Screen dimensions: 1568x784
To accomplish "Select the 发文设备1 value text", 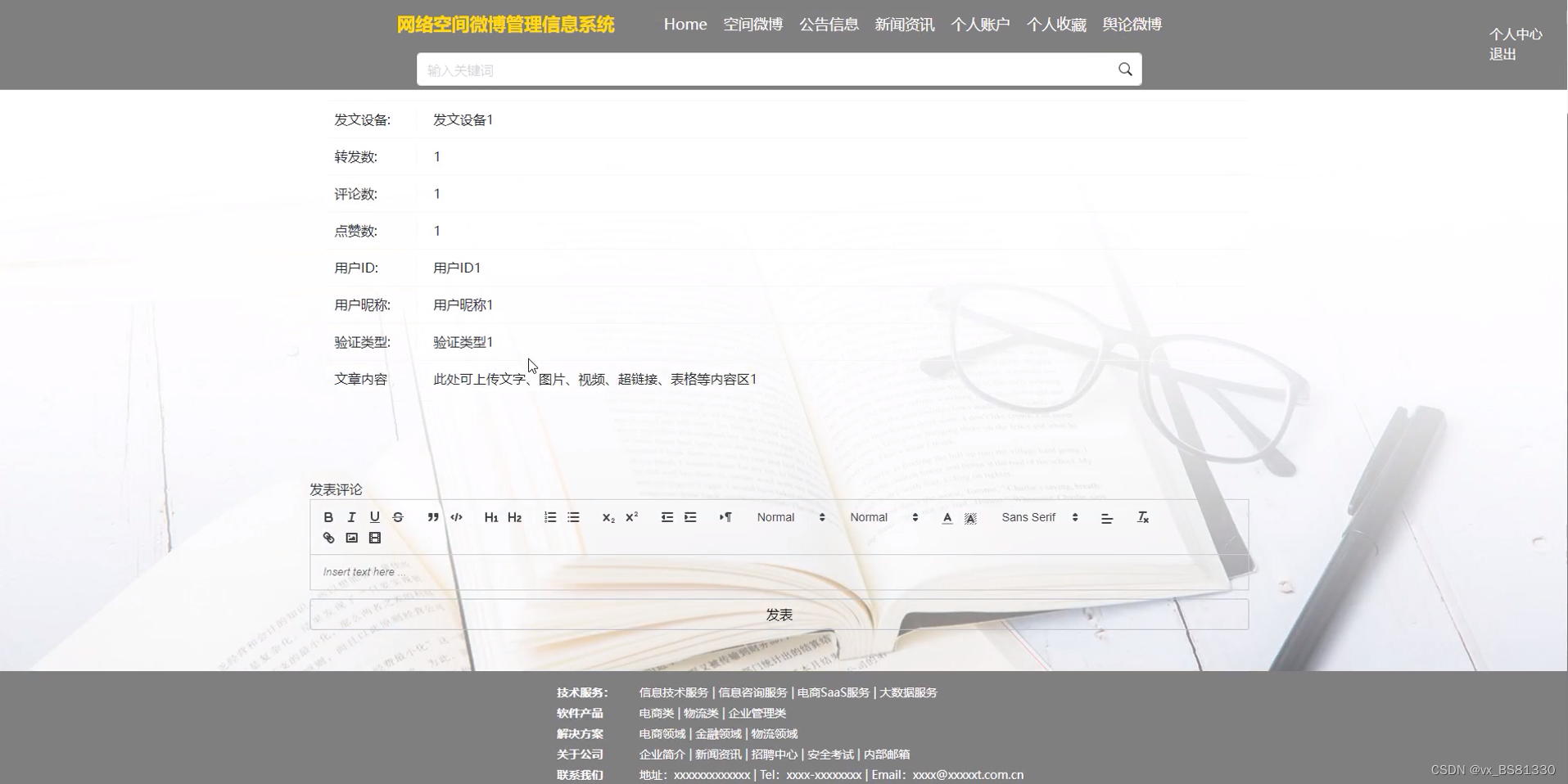I will [x=463, y=119].
